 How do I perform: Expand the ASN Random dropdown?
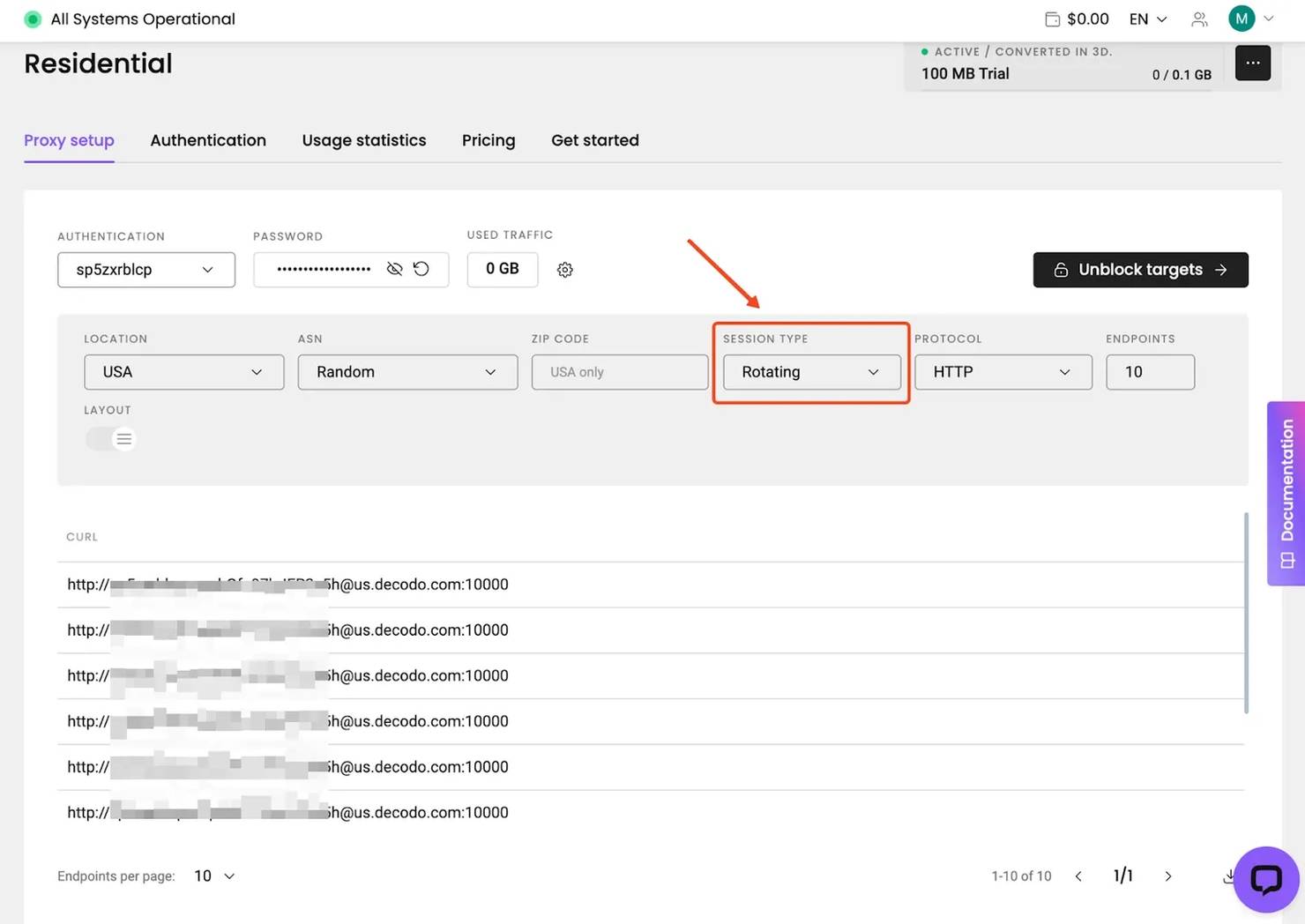pyautogui.click(x=407, y=372)
